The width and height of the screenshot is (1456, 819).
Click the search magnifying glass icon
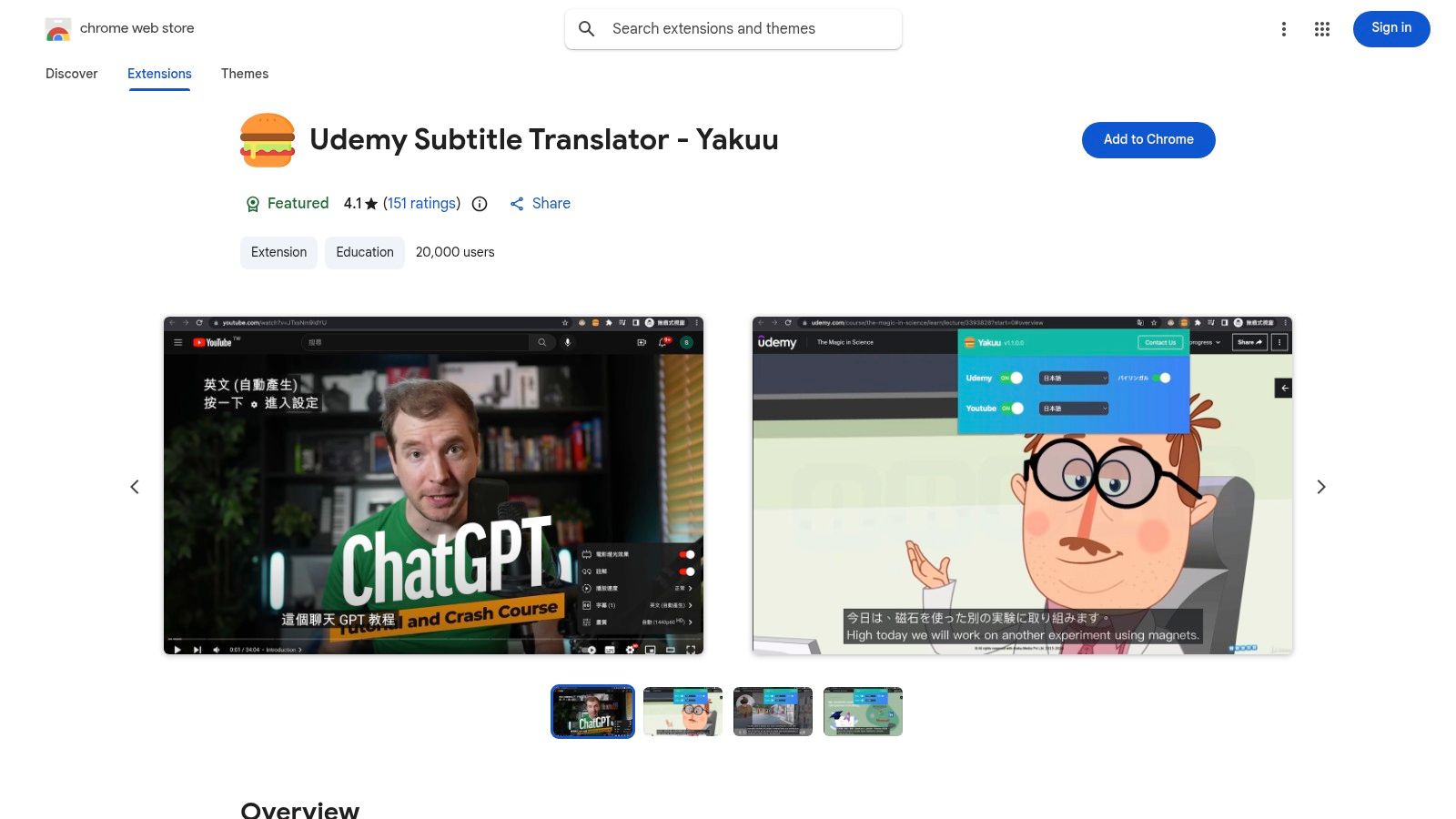pyautogui.click(x=587, y=28)
